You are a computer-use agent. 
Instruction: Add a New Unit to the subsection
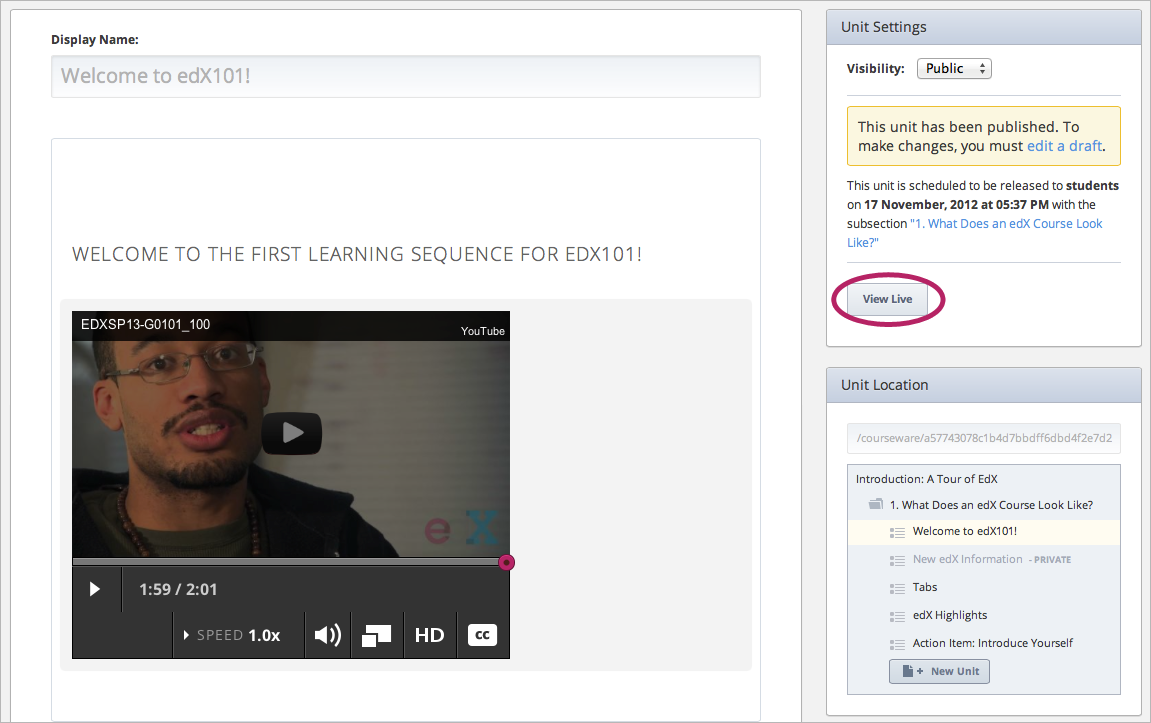939,671
